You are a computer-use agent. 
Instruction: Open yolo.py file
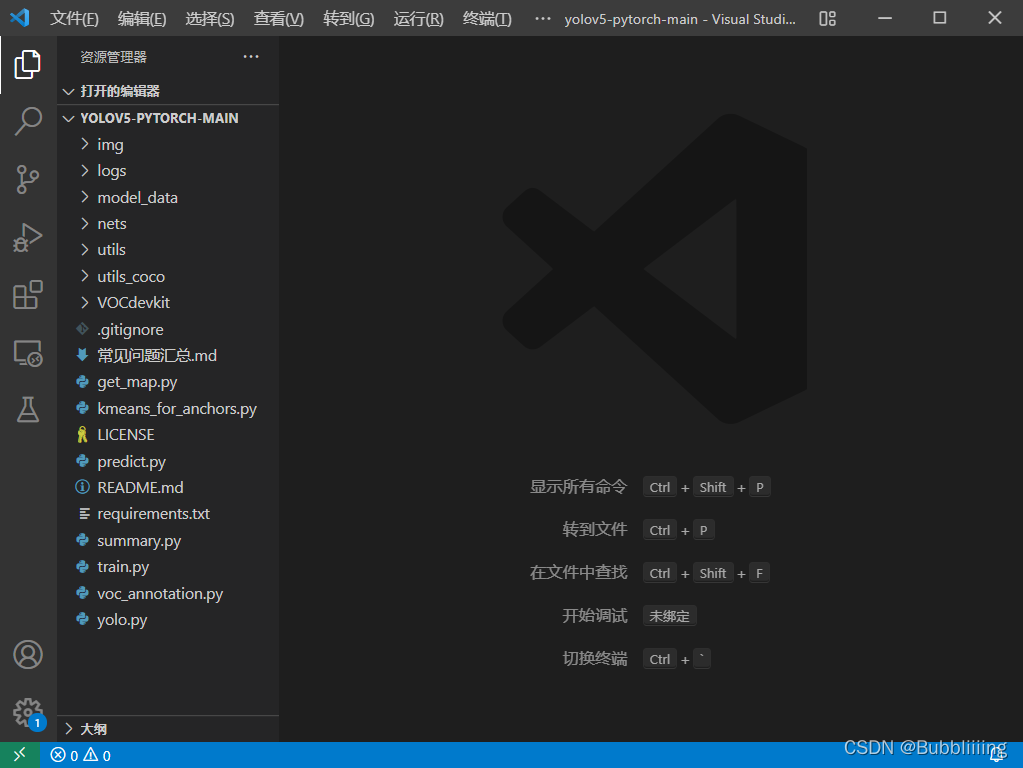click(168, 620)
